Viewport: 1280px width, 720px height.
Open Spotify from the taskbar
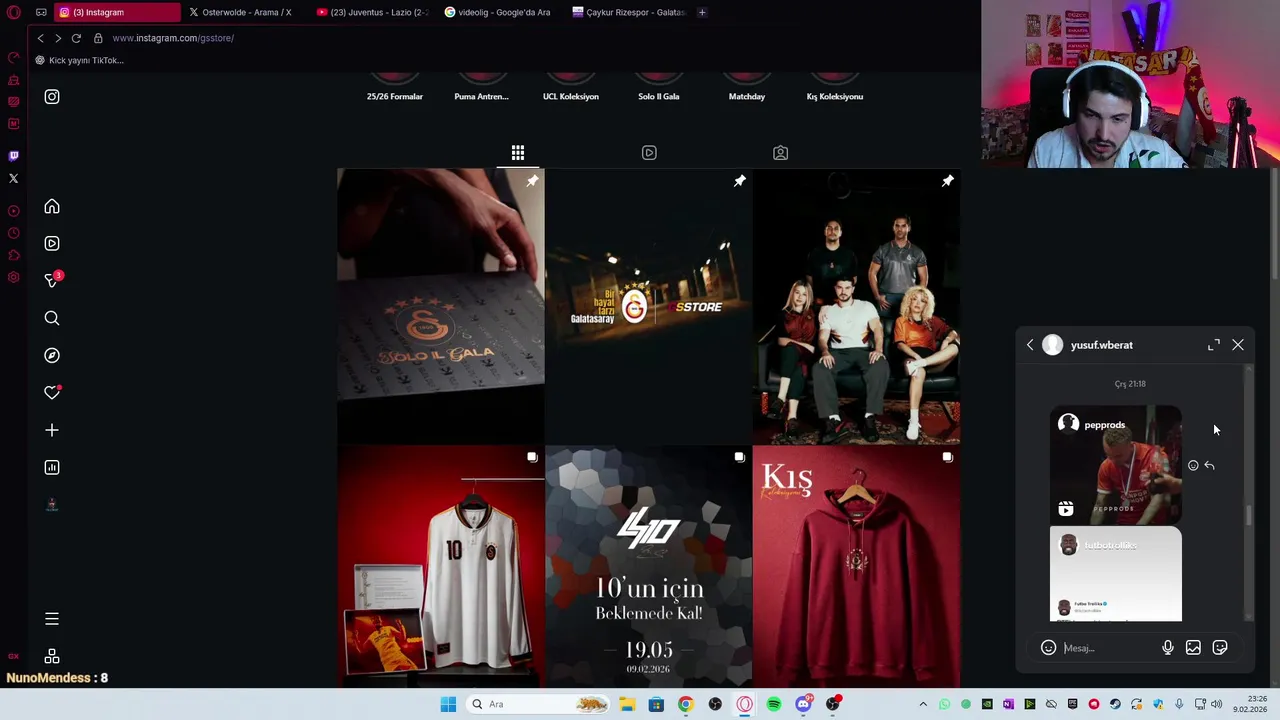point(774,704)
